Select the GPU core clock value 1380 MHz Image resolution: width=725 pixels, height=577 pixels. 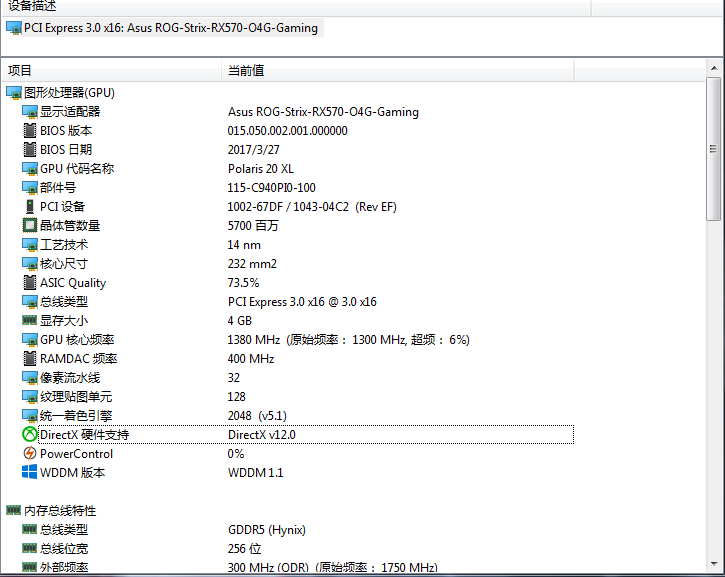pyautogui.click(x=253, y=340)
